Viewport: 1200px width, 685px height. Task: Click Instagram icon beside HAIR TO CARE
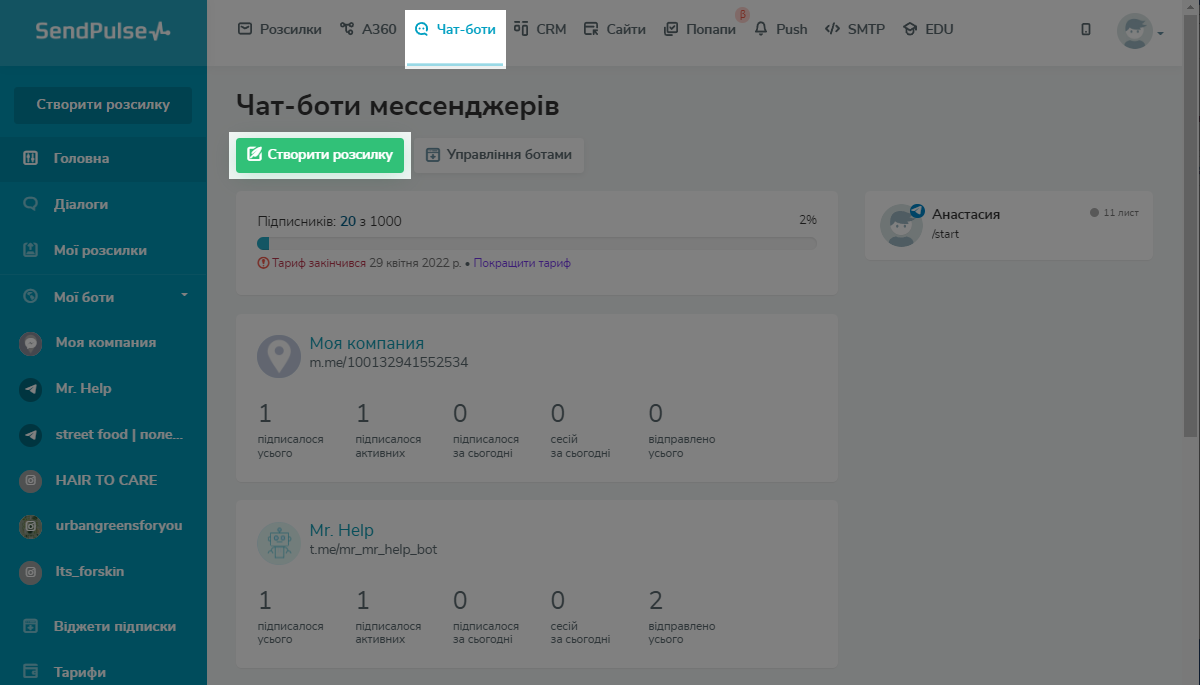[x=31, y=480]
